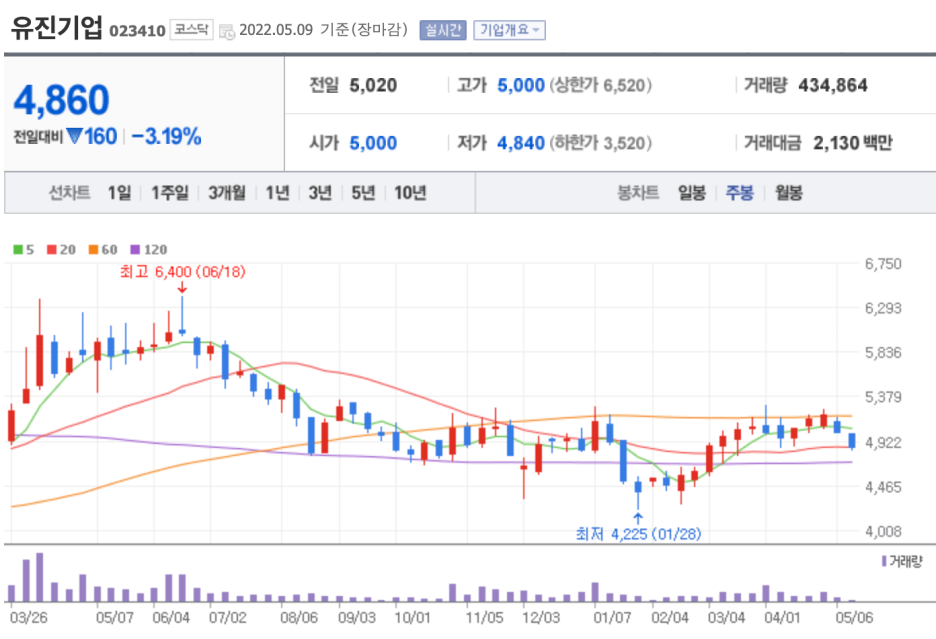Click the stock name 유진기업
The width and height of the screenshot is (936, 639).
tap(57, 27)
